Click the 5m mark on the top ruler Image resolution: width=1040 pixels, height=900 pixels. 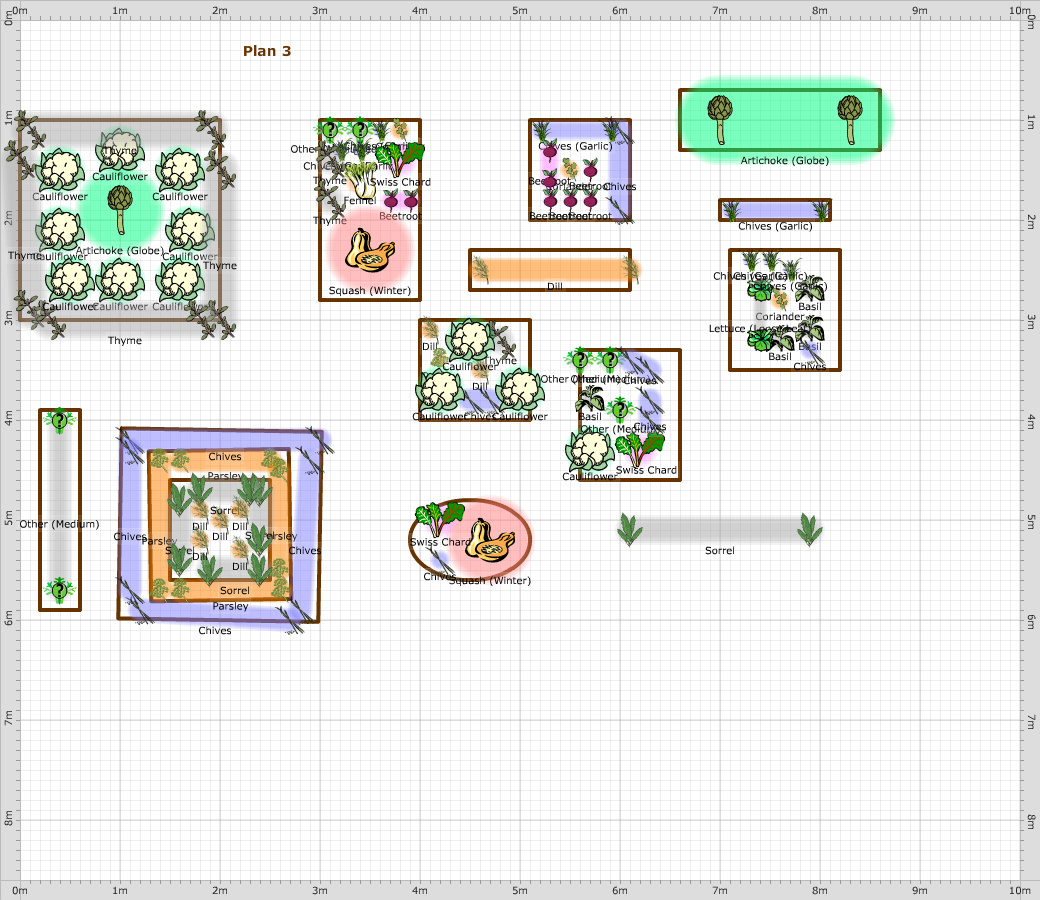(519, 8)
